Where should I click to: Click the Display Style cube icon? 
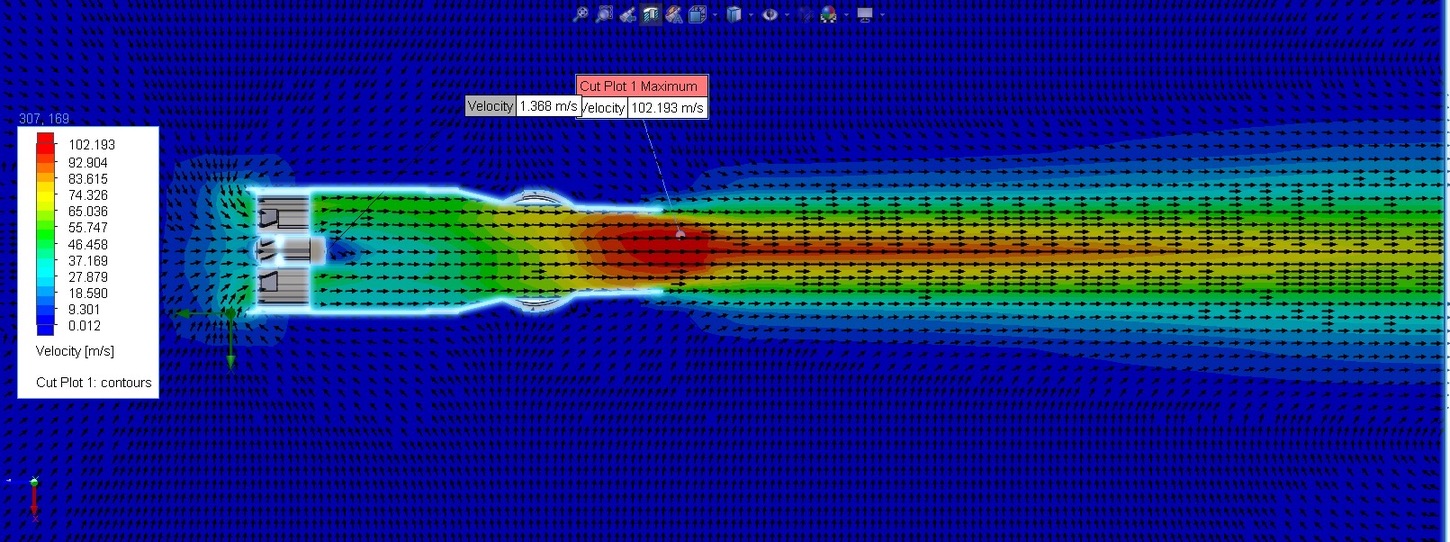[734, 14]
